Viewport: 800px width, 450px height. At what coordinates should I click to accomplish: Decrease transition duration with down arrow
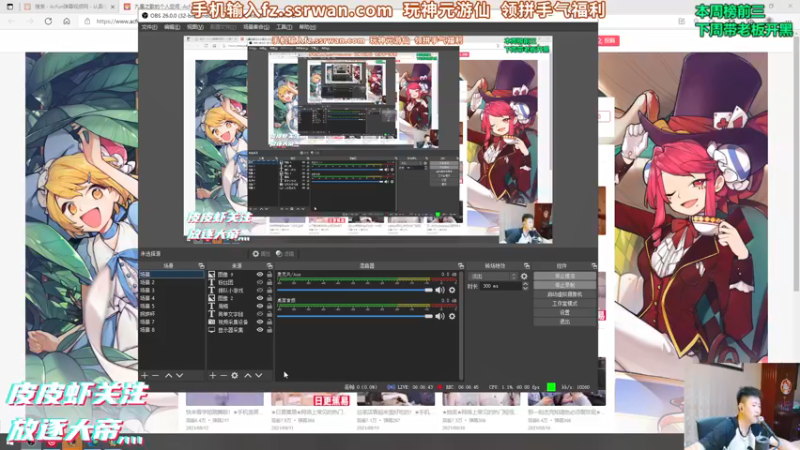click(525, 289)
